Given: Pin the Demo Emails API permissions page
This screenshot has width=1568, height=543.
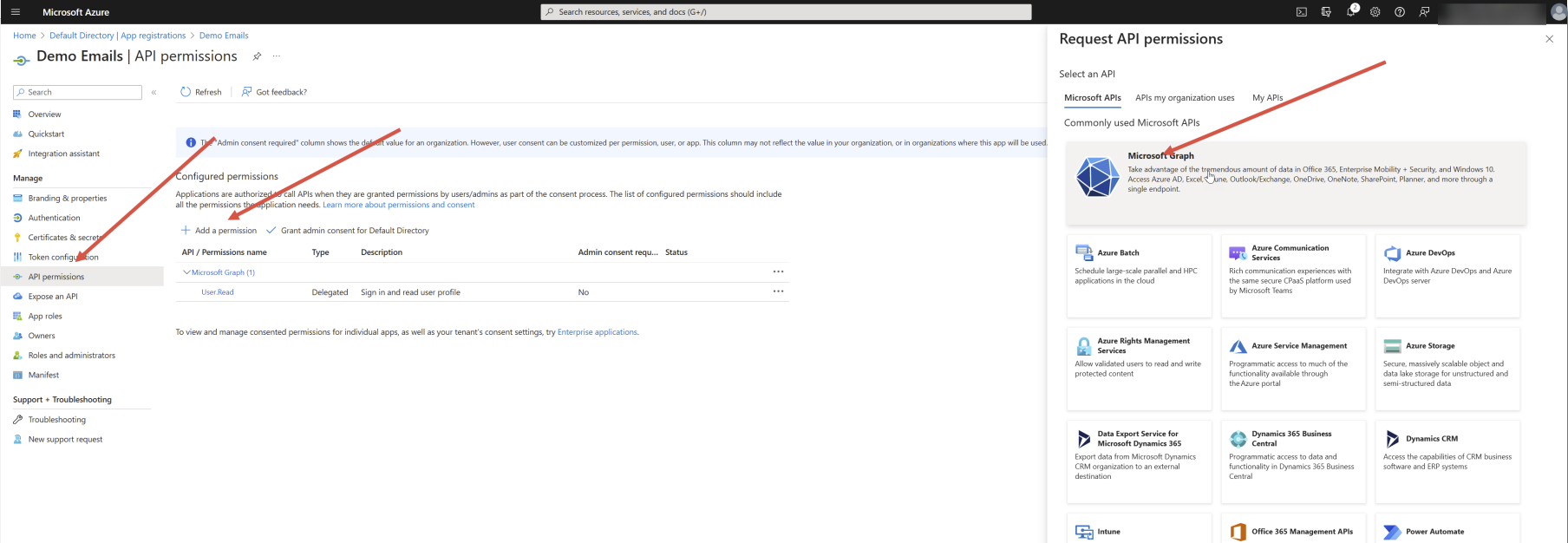Looking at the screenshot, I should (257, 56).
